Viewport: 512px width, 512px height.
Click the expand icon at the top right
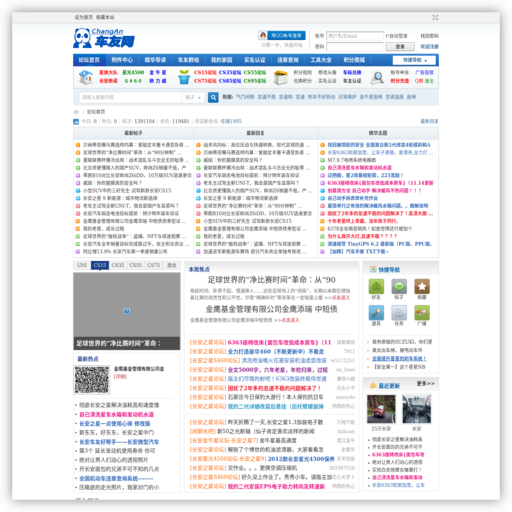[x=435, y=17]
